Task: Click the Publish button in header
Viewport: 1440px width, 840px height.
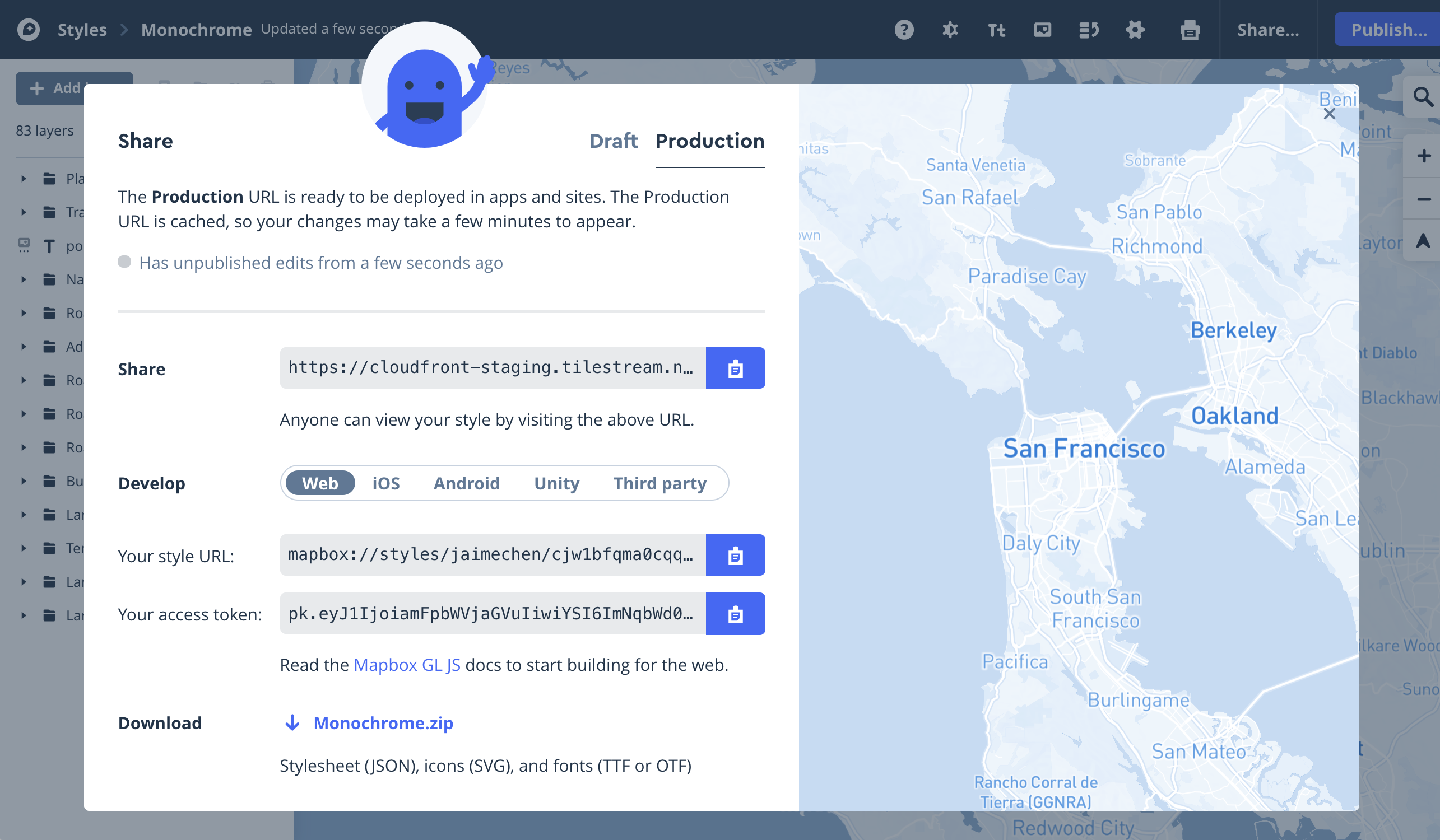Action: 1388,30
